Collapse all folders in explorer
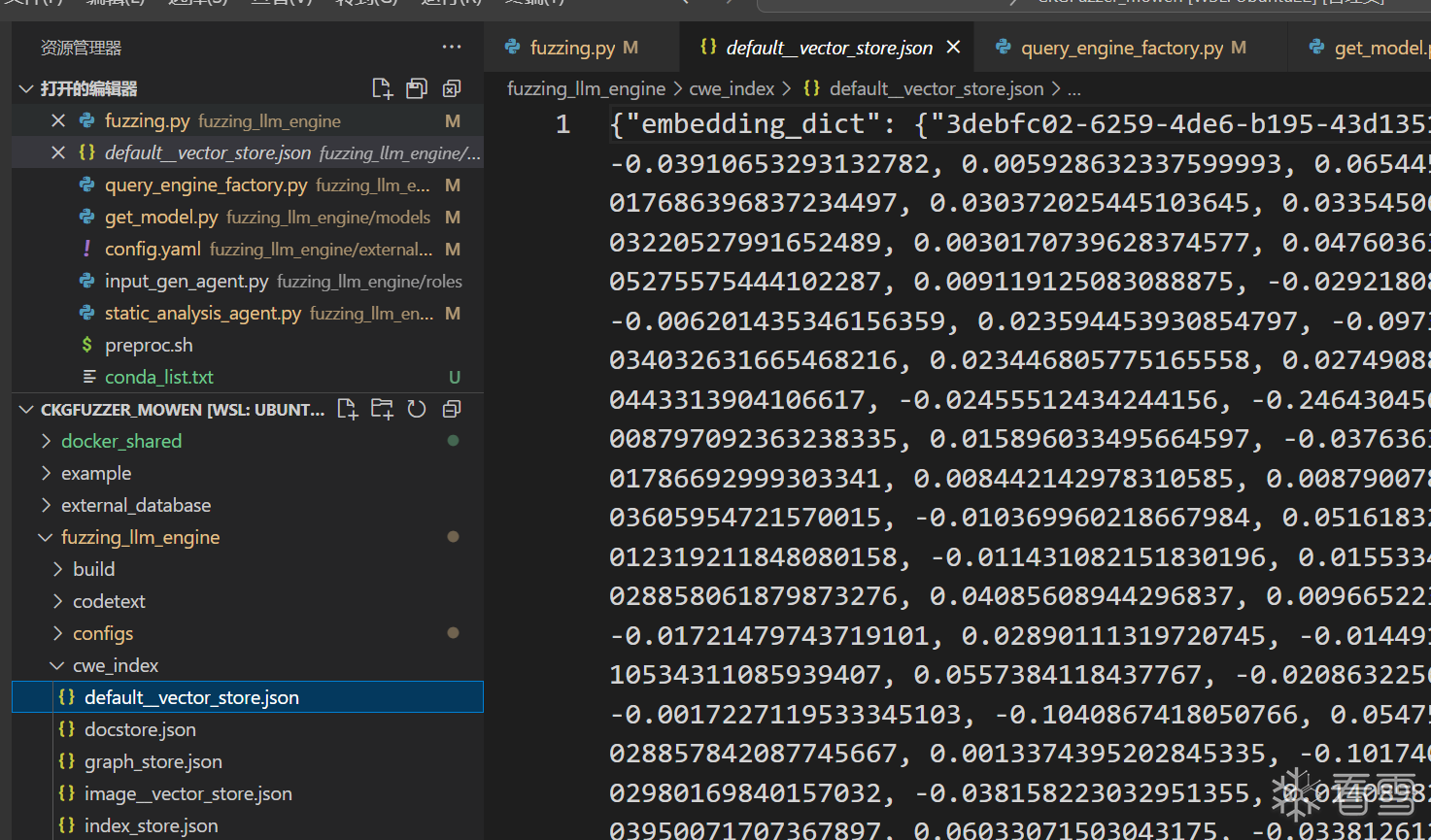Image resolution: width=1431 pixels, height=840 pixels. [x=452, y=409]
